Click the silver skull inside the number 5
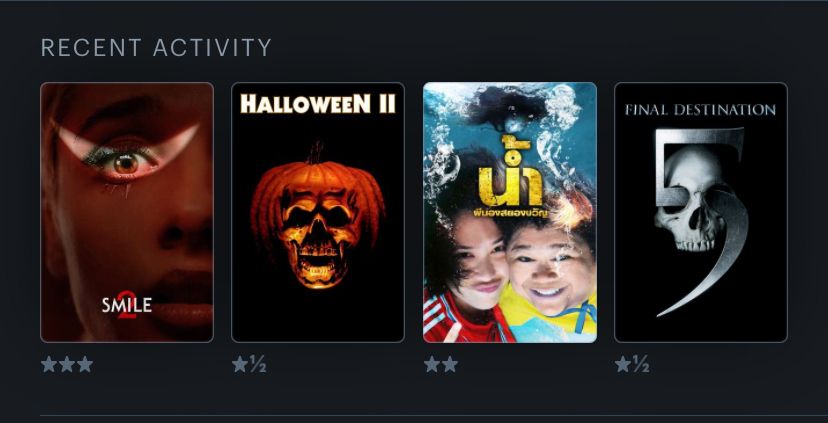The image size is (828, 423). point(689,203)
